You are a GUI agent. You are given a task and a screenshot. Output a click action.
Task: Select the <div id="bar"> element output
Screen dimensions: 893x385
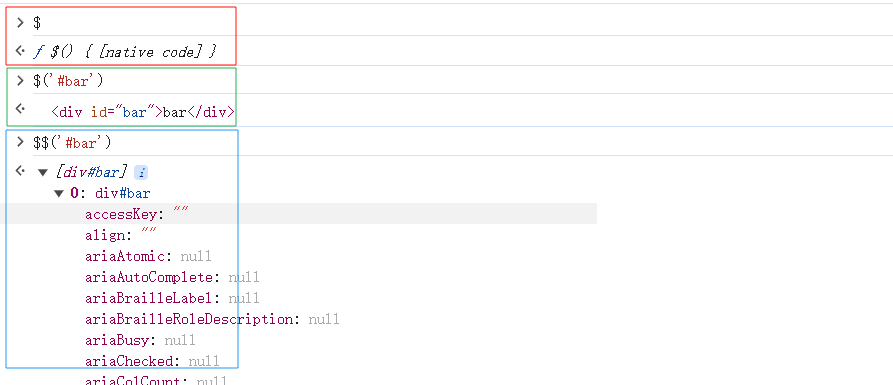click(142, 112)
